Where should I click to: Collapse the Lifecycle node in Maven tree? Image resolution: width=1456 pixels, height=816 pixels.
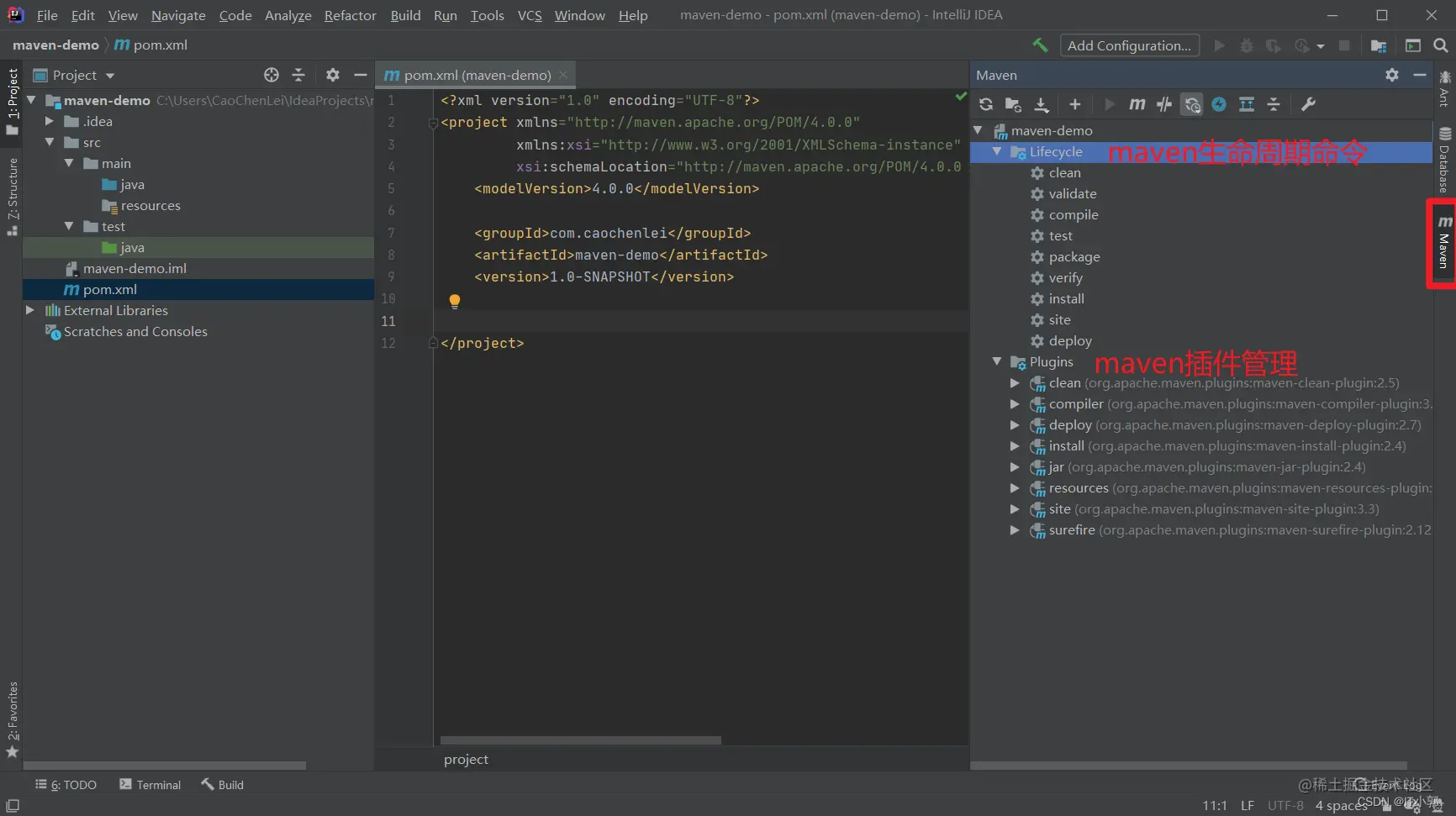click(x=997, y=151)
